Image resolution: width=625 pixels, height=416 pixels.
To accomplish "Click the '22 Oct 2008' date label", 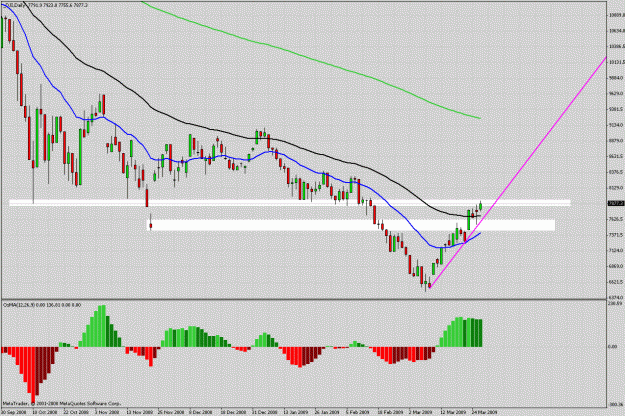I will (77, 412).
